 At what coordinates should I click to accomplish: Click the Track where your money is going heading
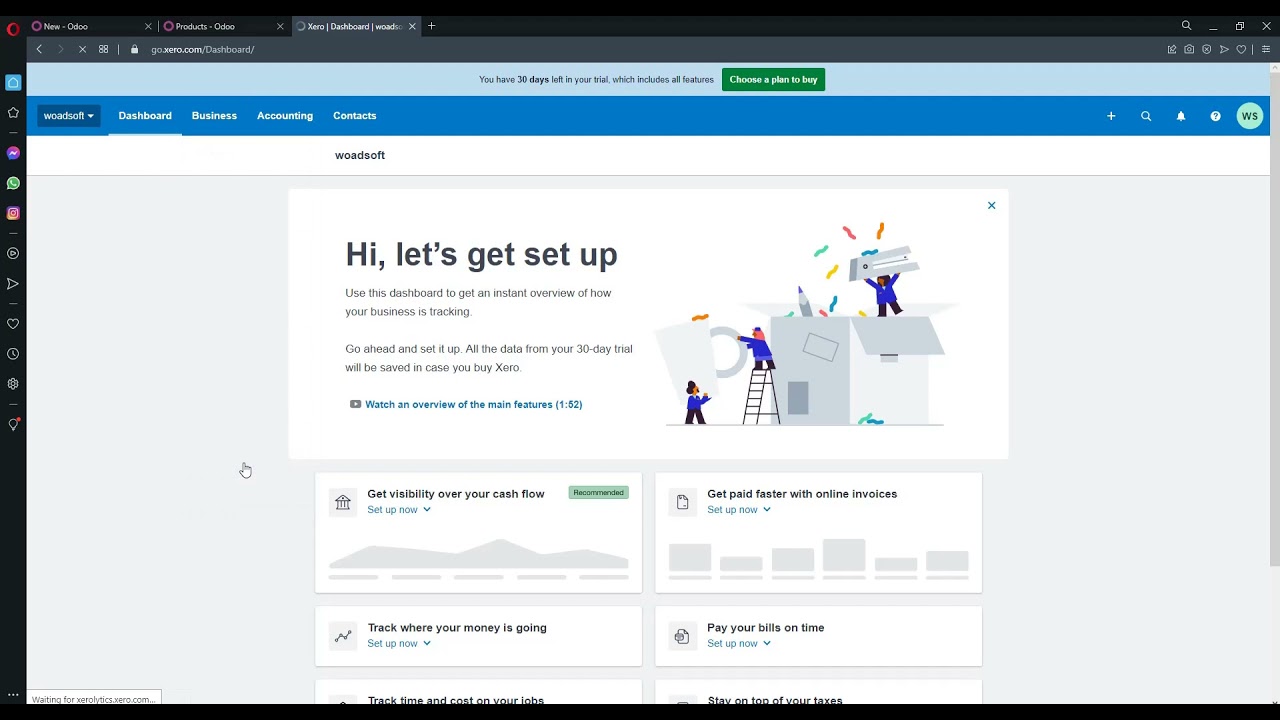[457, 628]
